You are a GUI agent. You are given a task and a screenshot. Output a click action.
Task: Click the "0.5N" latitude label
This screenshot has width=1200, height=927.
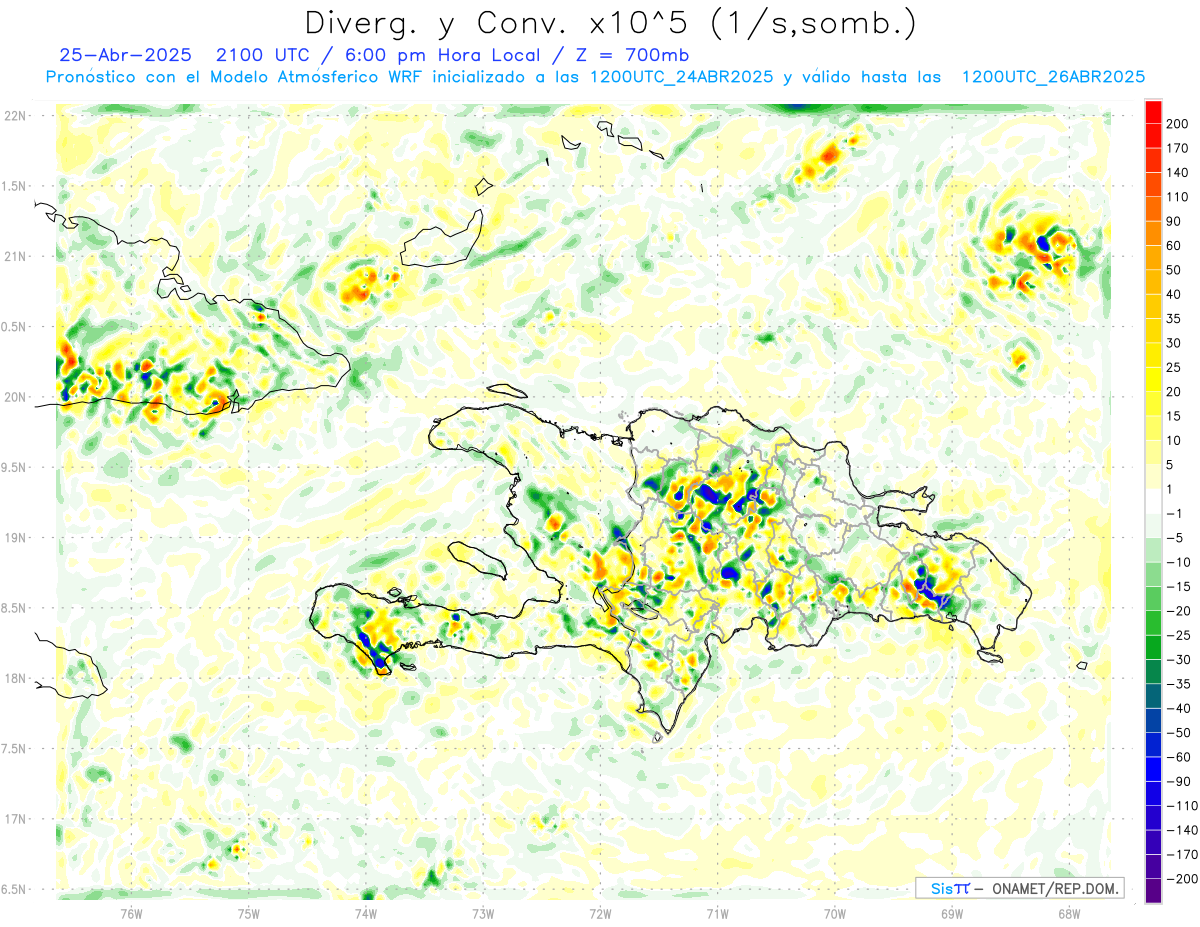point(12,327)
